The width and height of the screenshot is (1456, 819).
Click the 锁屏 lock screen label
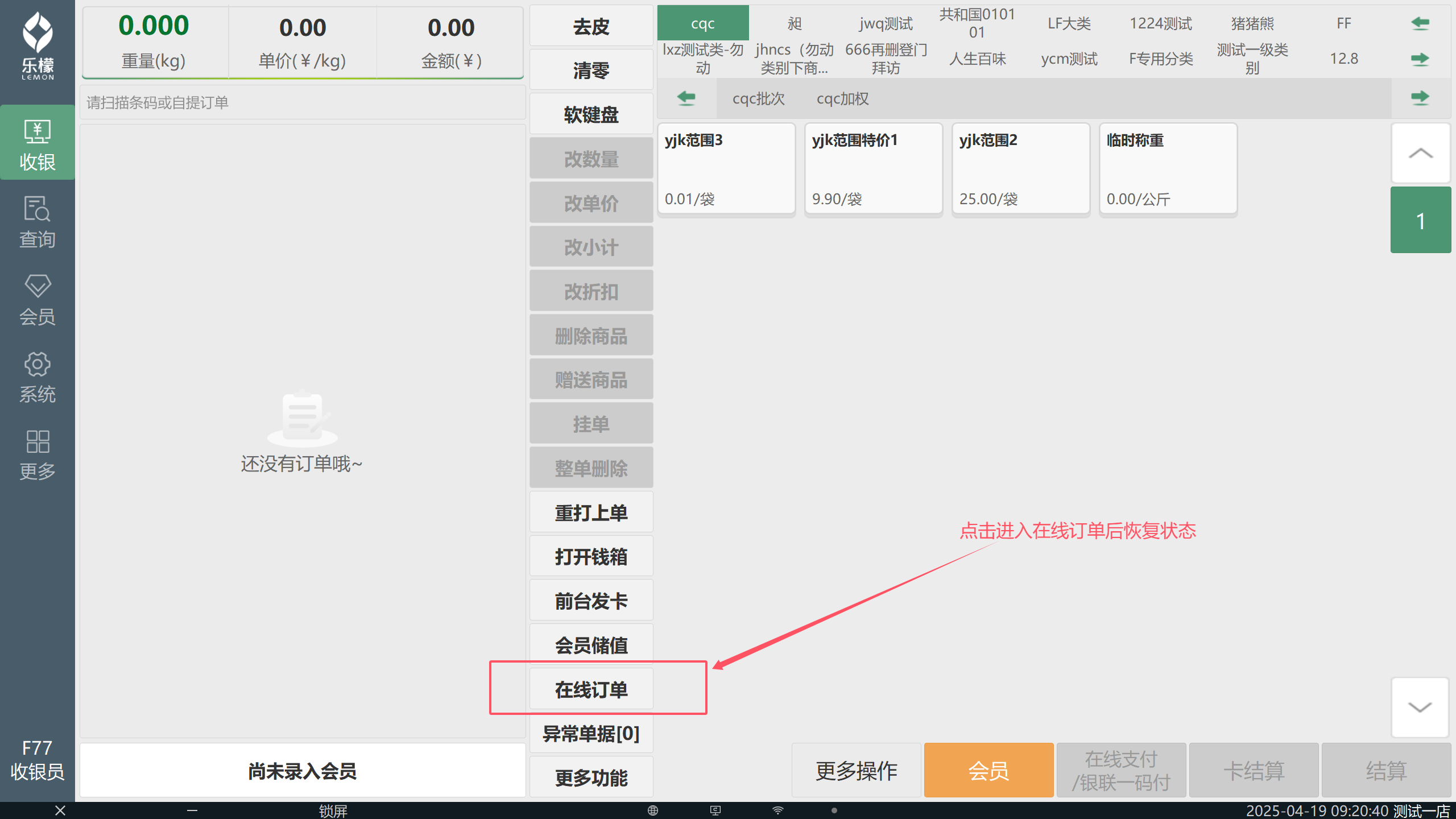click(x=333, y=810)
